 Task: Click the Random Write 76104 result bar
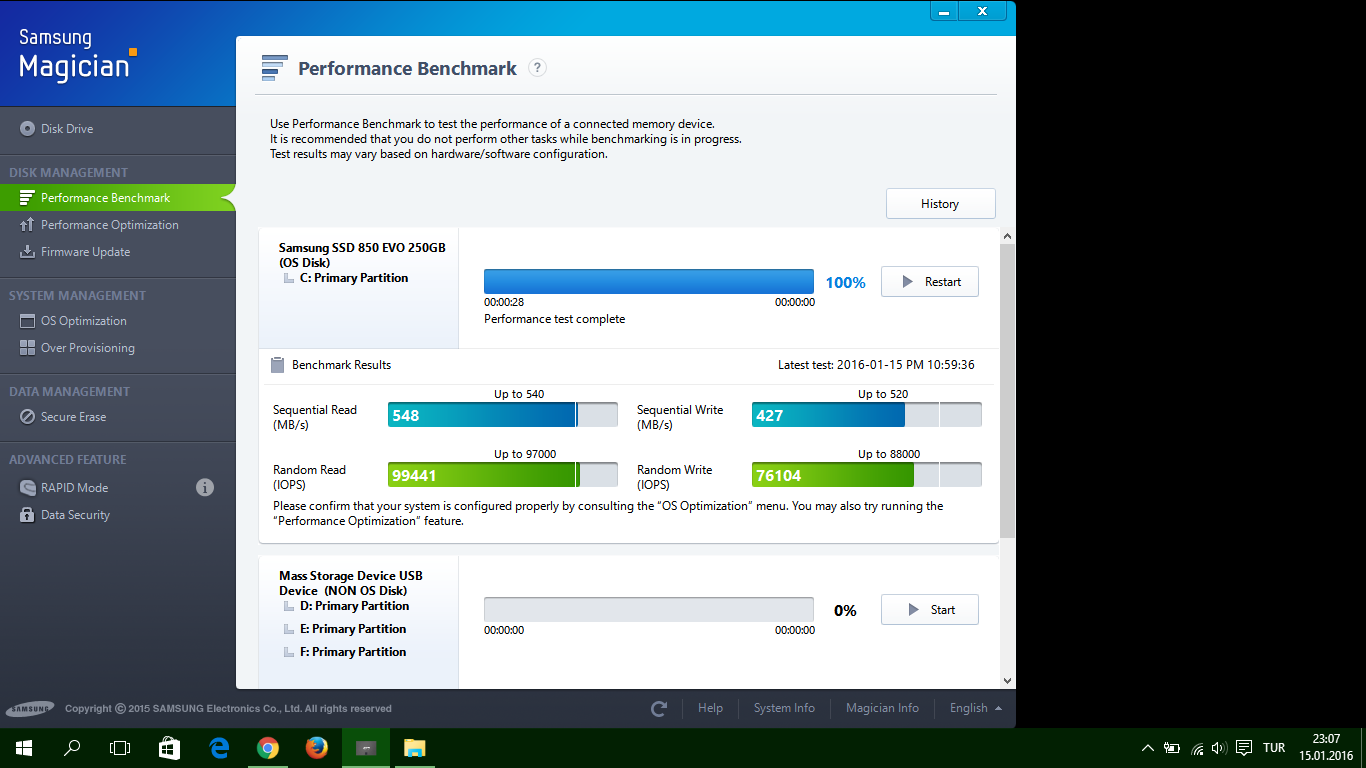point(867,475)
